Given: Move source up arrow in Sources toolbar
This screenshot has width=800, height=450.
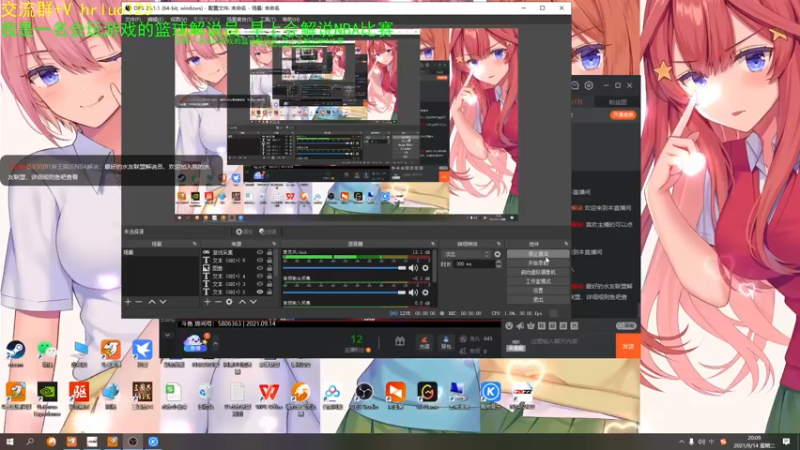Looking at the screenshot, I should point(242,302).
